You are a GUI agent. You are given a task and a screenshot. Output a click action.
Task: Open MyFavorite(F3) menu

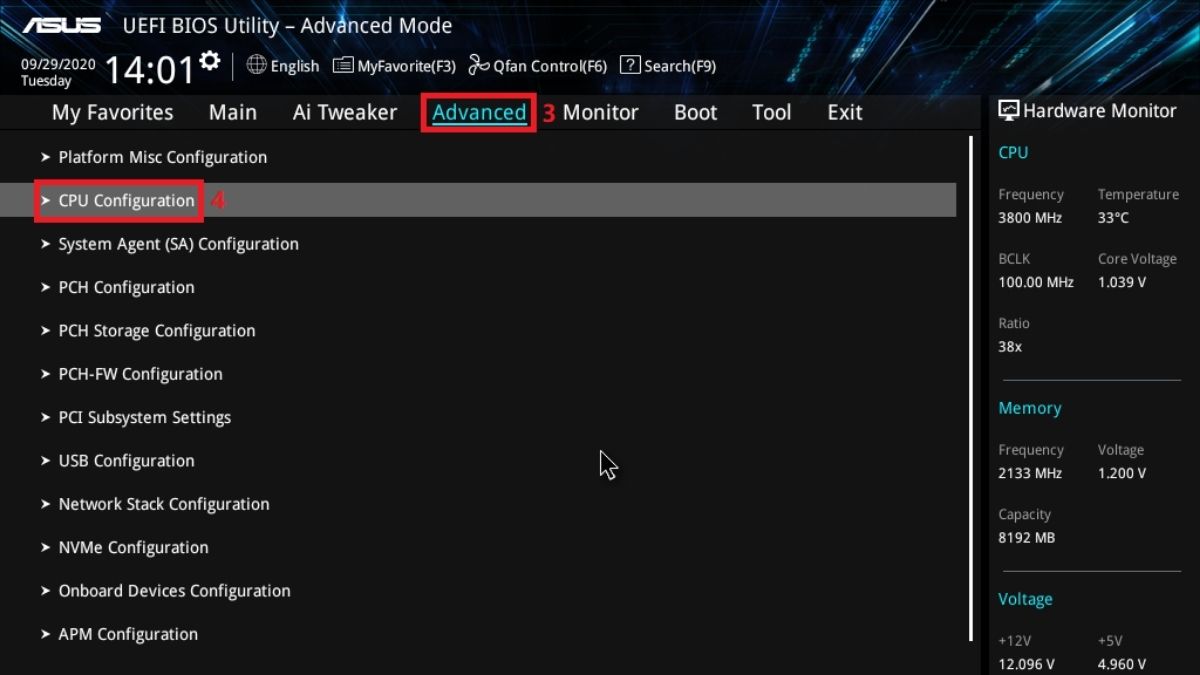pyautogui.click(x=406, y=66)
